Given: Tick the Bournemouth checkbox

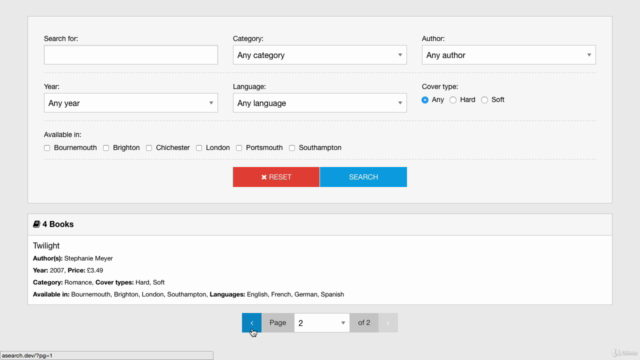Looking at the screenshot, I should [47, 148].
